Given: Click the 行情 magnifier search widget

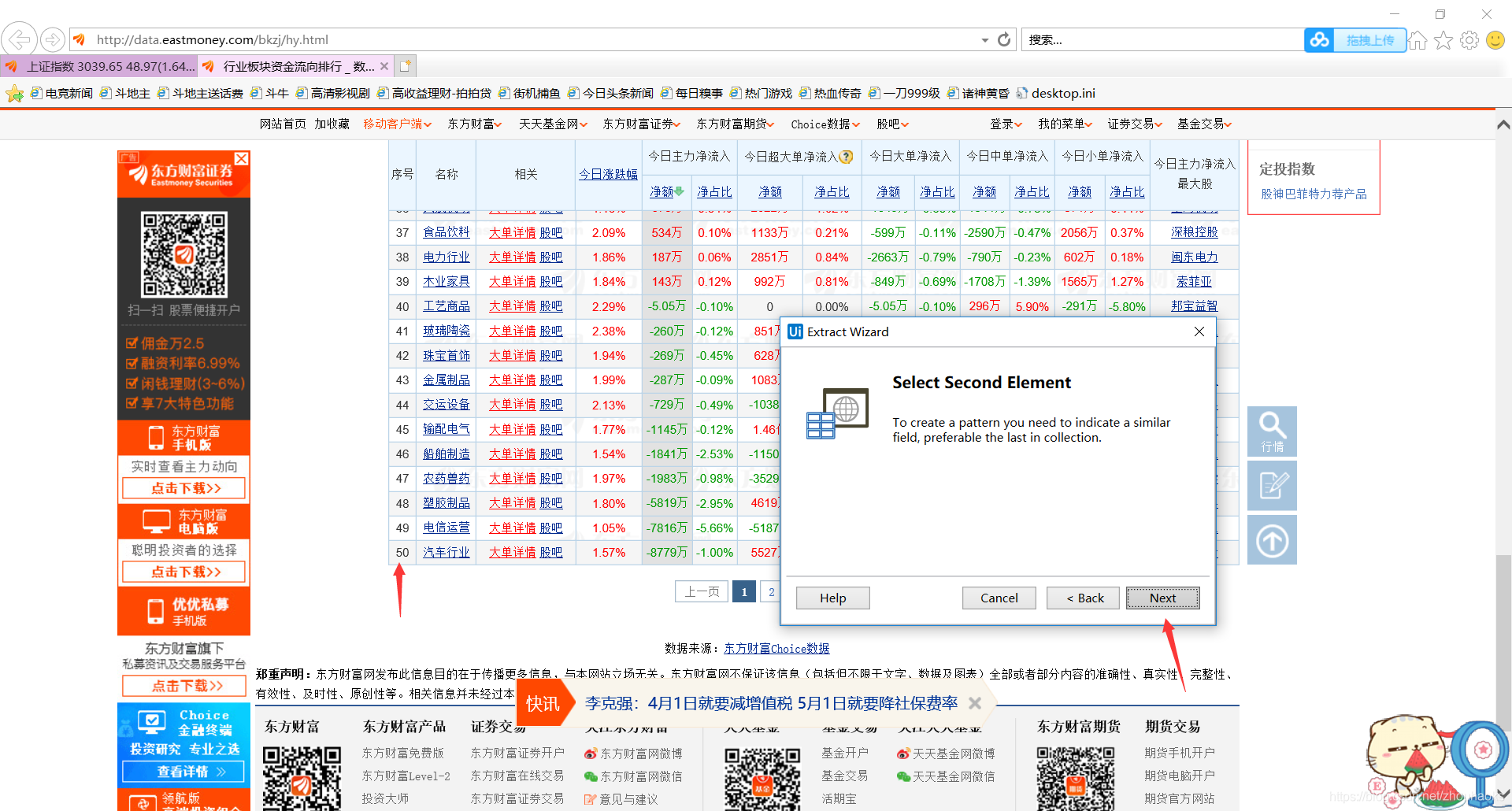Looking at the screenshot, I should tap(1272, 431).
